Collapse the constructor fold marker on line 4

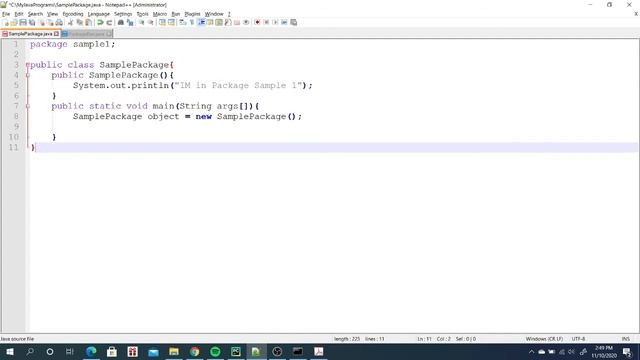[x=28, y=75]
